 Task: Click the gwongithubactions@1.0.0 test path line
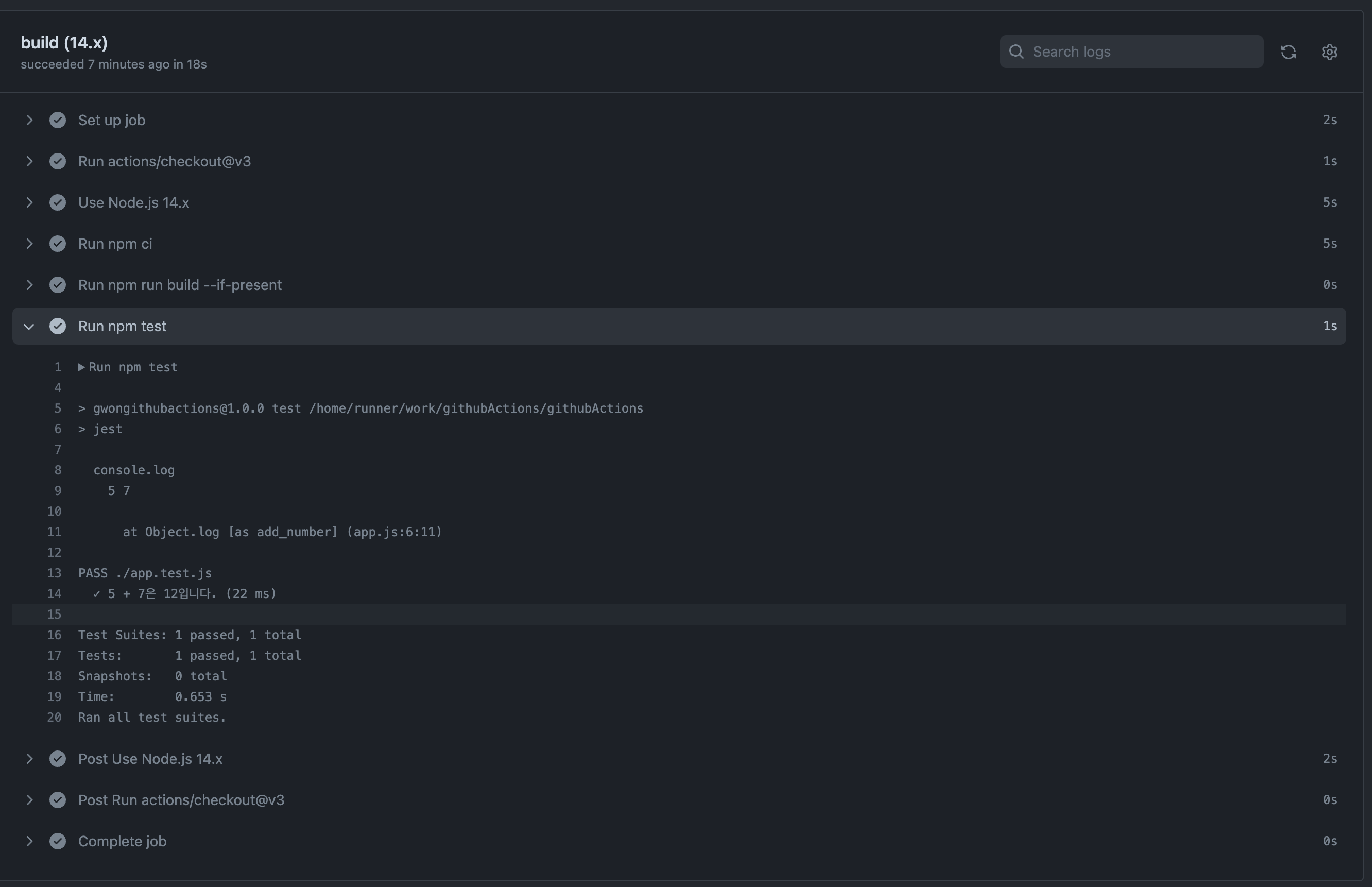pyautogui.click(x=361, y=408)
